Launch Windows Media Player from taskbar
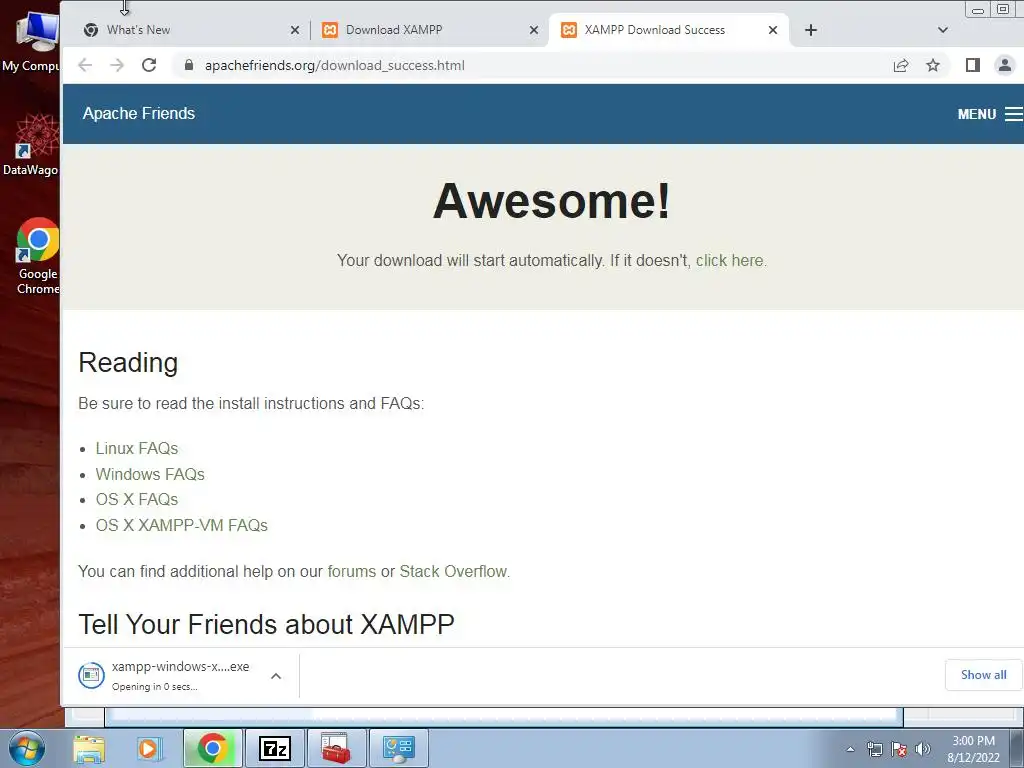This screenshot has height=768, width=1024. click(149, 748)
